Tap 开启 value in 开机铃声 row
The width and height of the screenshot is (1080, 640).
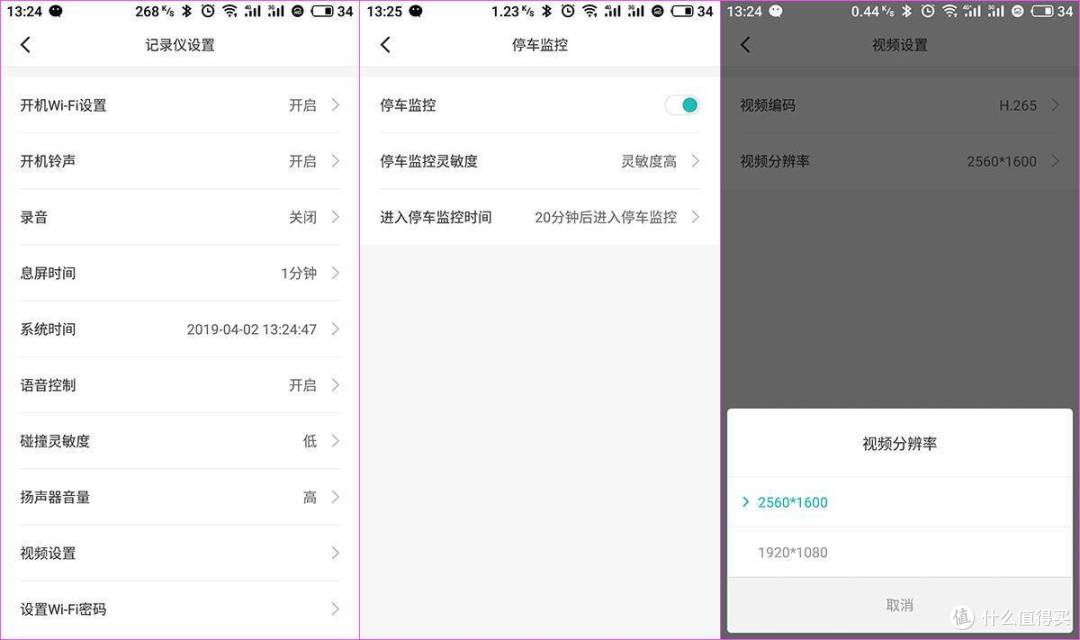302,161
